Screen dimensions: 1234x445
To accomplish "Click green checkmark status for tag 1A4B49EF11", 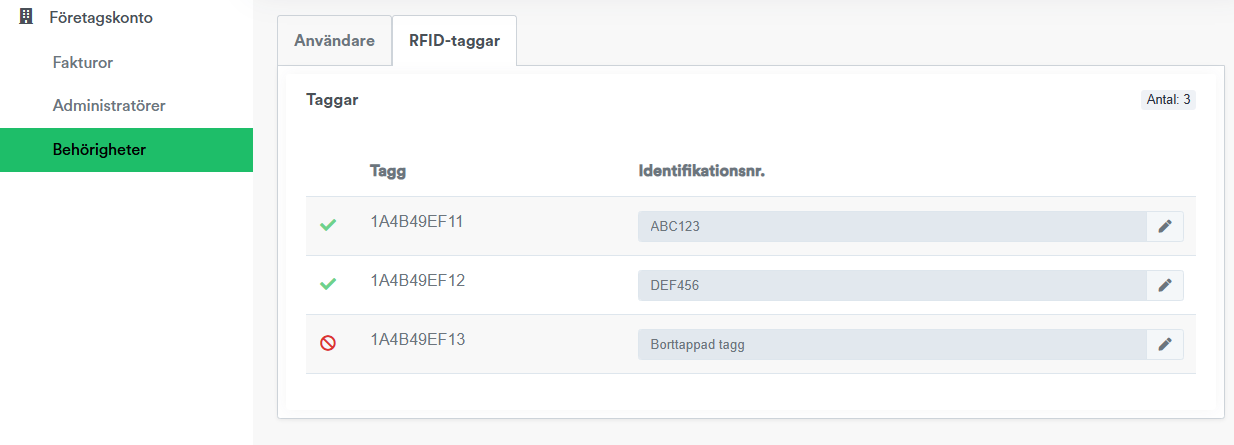I will coord(328,226).
